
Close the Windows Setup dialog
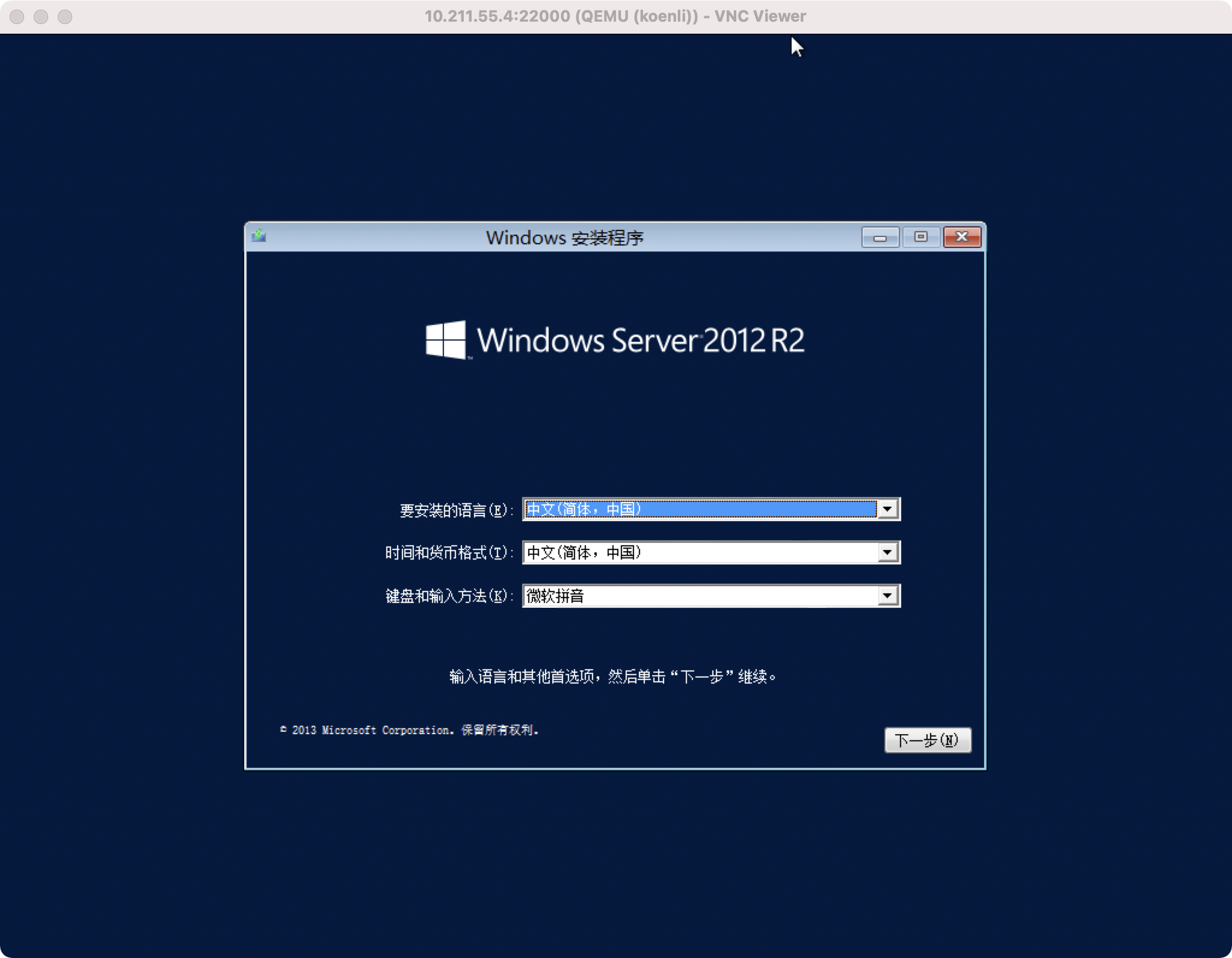(x=962, y=237)
